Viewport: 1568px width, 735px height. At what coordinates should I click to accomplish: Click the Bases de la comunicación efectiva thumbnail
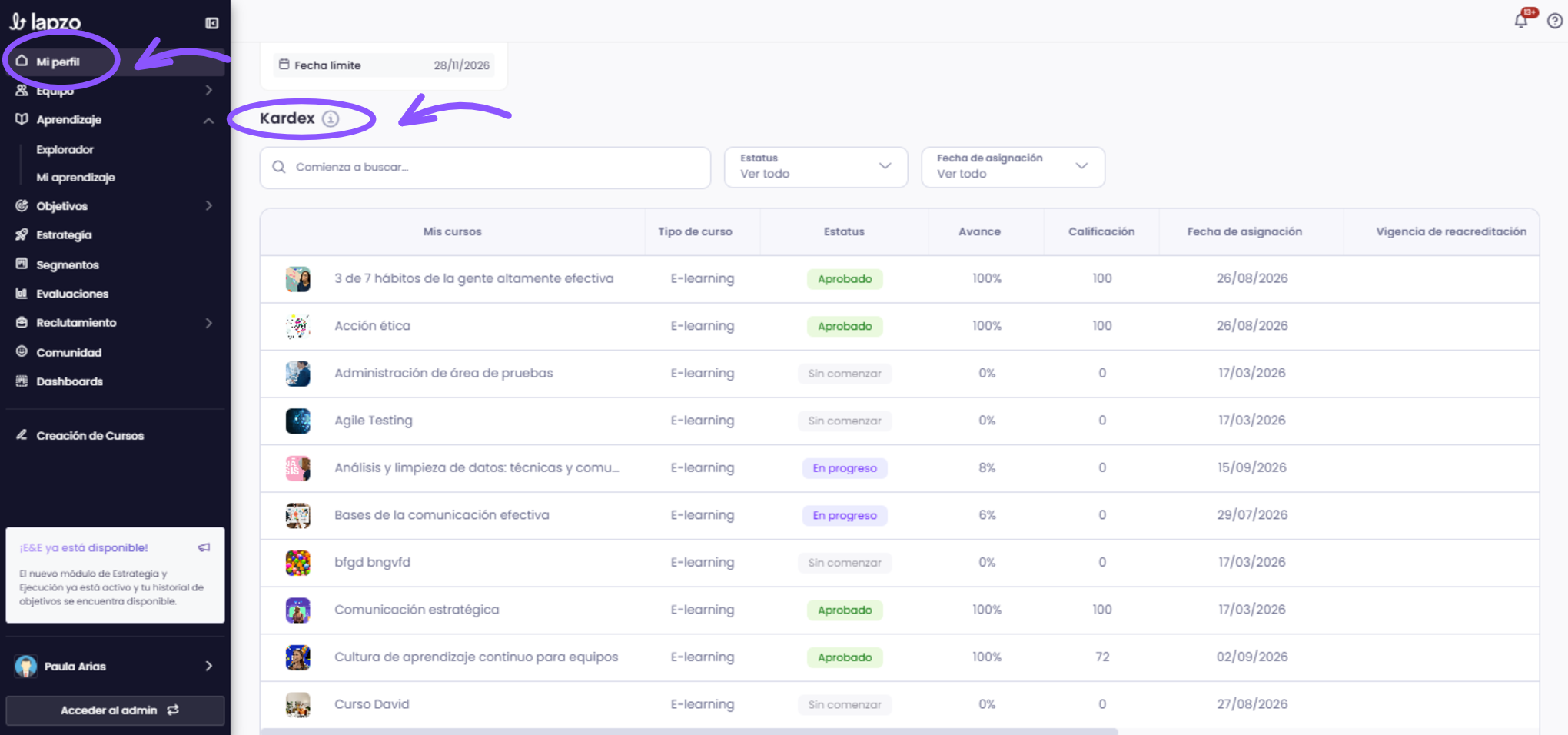tap(297, 515)
